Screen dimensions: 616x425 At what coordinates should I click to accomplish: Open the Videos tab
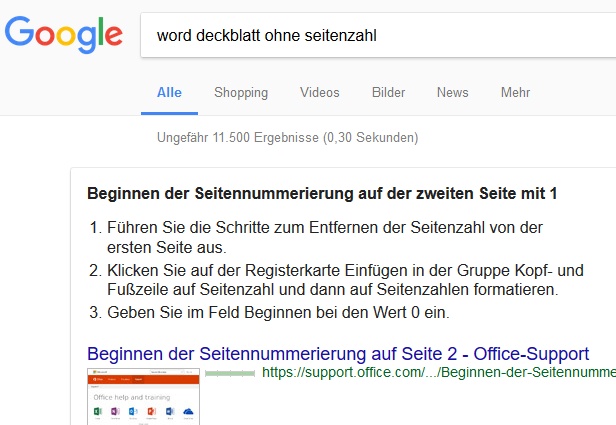click(319, 92)
